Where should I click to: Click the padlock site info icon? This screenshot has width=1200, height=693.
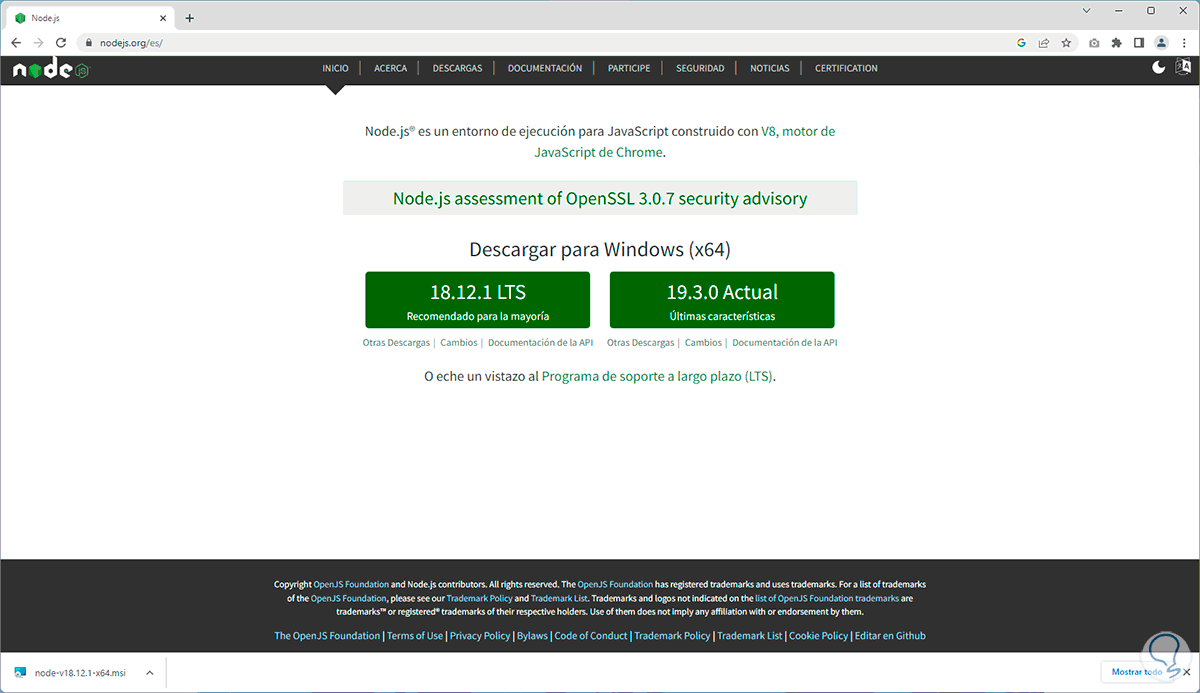pos(89,43)
